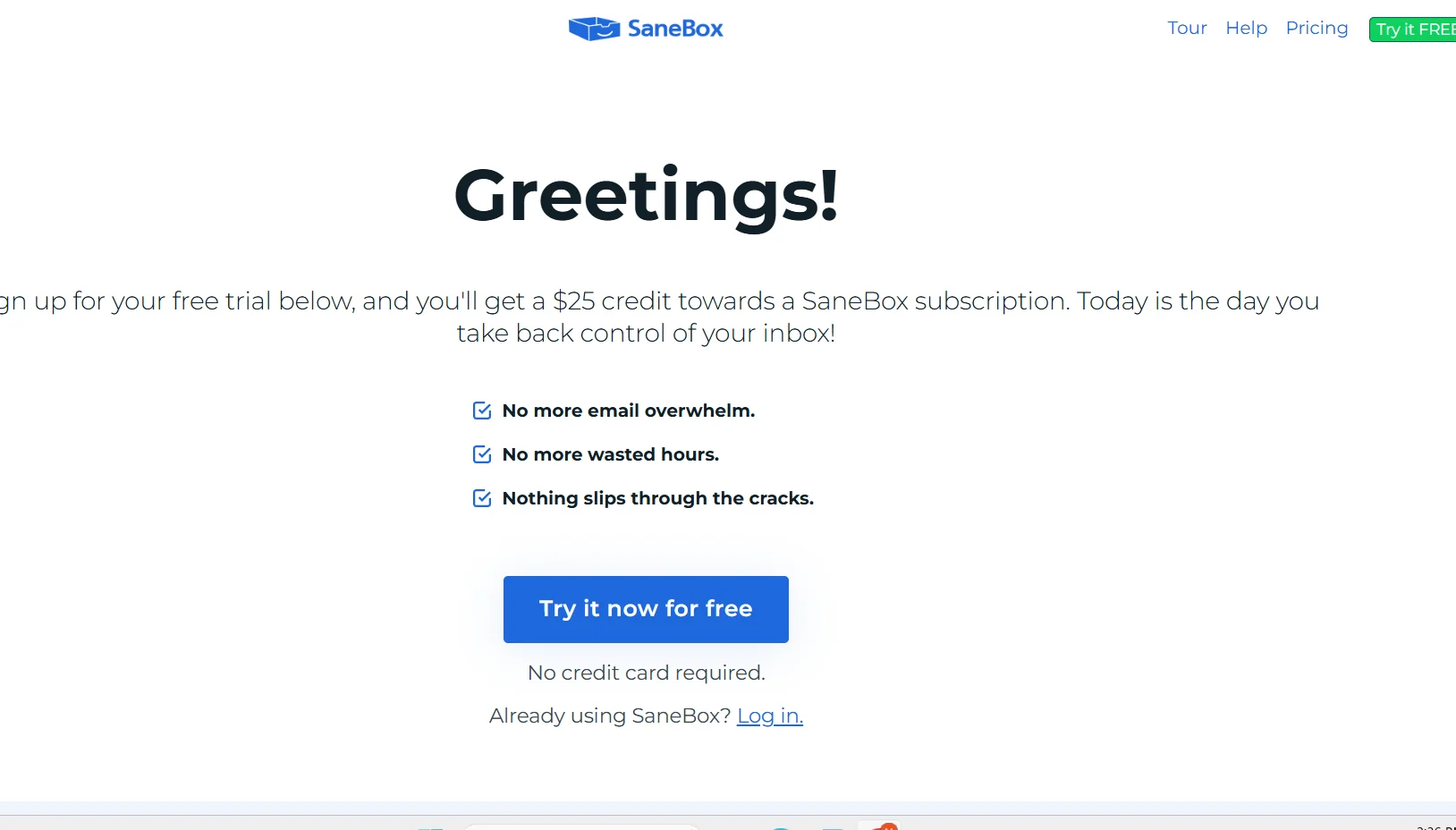Select the "No more email overwhelm." text

pos(628,411)
